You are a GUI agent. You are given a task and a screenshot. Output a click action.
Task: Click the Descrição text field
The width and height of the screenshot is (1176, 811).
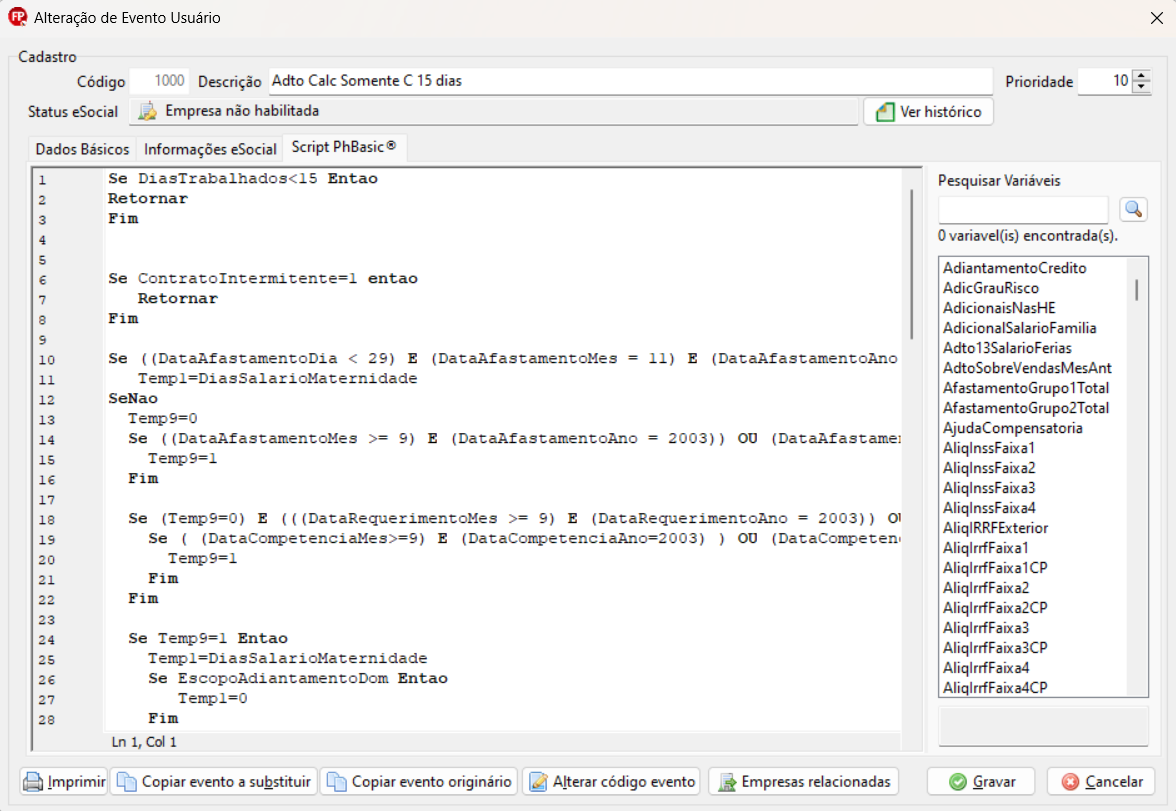[630, 81]
